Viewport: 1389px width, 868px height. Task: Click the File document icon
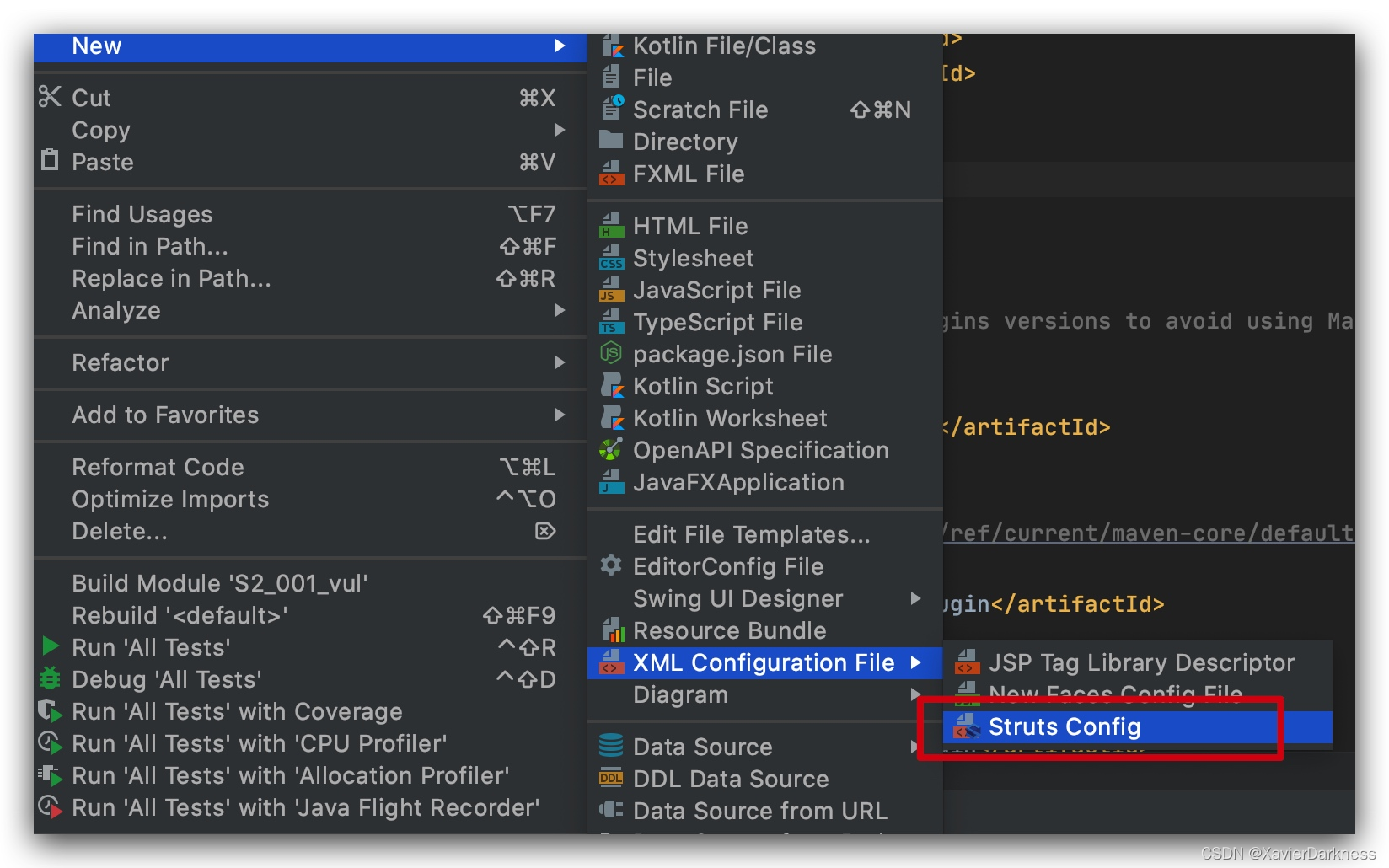[610, 77]
